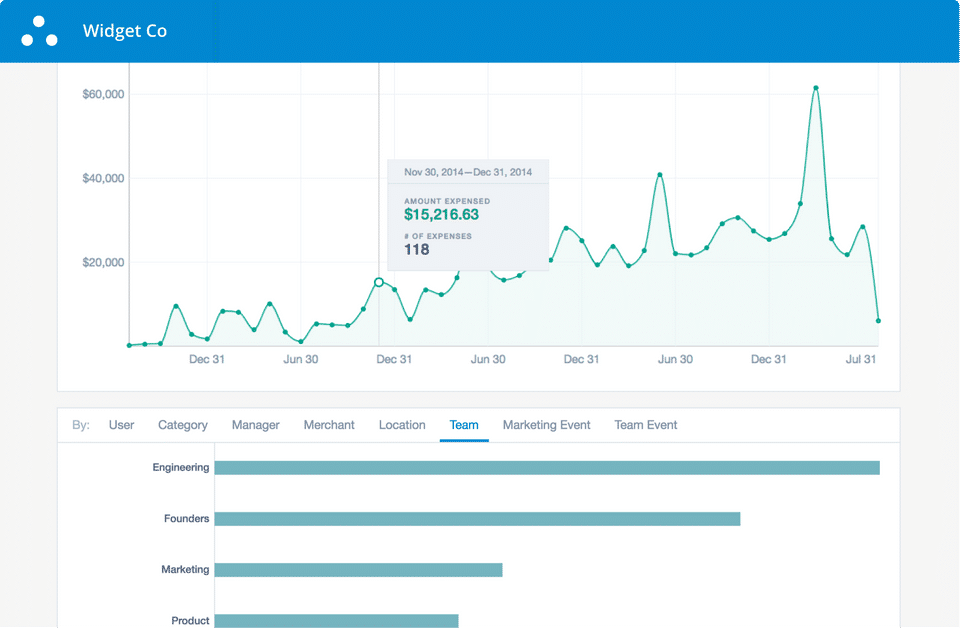The image size is (960, 628).
Task: Open the Manager breakdown tab
Action: 255,425
